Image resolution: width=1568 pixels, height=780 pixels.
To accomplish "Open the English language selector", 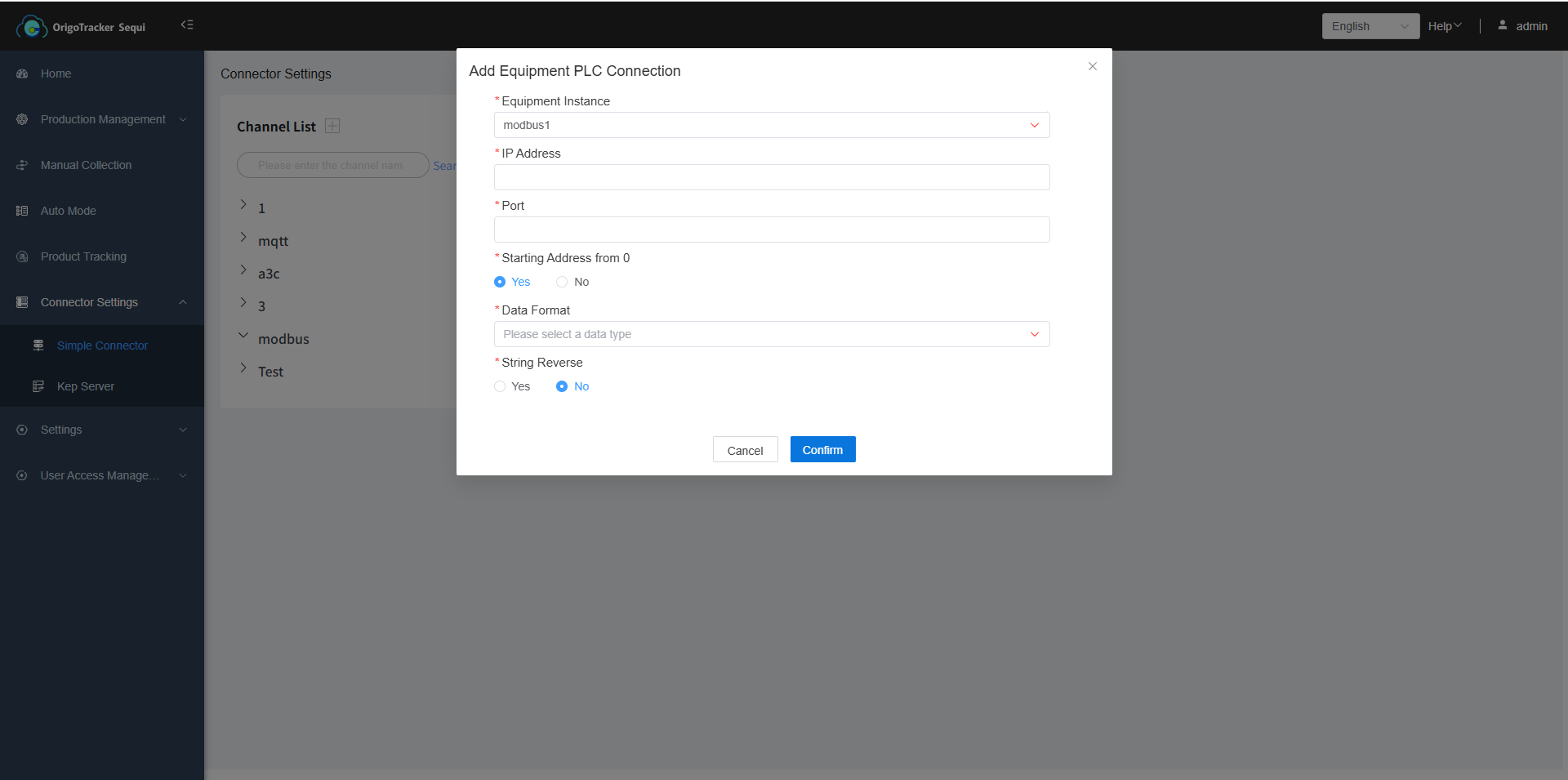I will tap(1370, 26).
